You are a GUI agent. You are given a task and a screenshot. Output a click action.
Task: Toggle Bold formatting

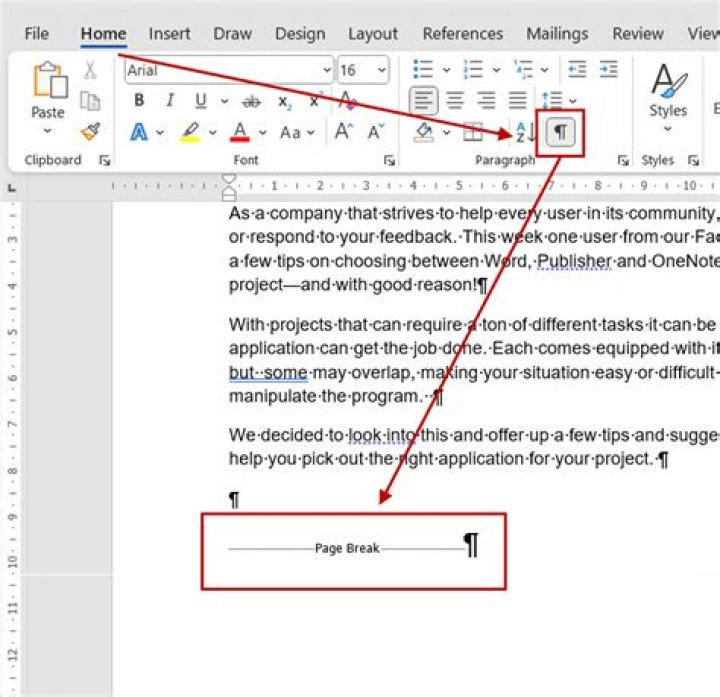139,100
